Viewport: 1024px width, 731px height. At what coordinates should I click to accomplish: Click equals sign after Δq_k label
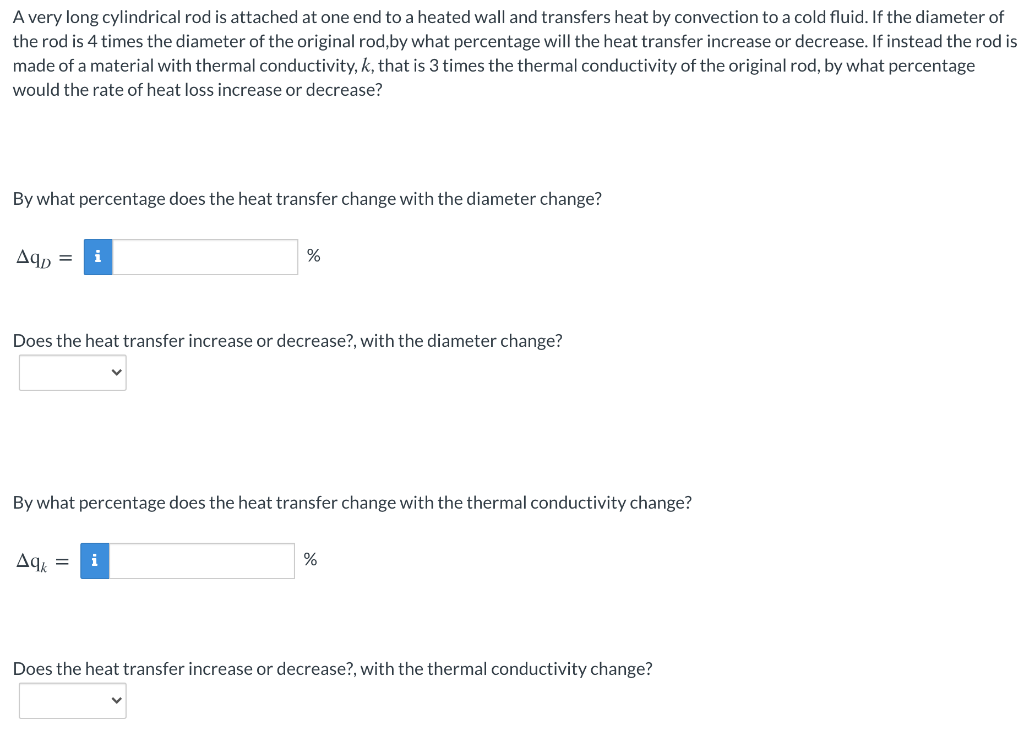(62, 562)
